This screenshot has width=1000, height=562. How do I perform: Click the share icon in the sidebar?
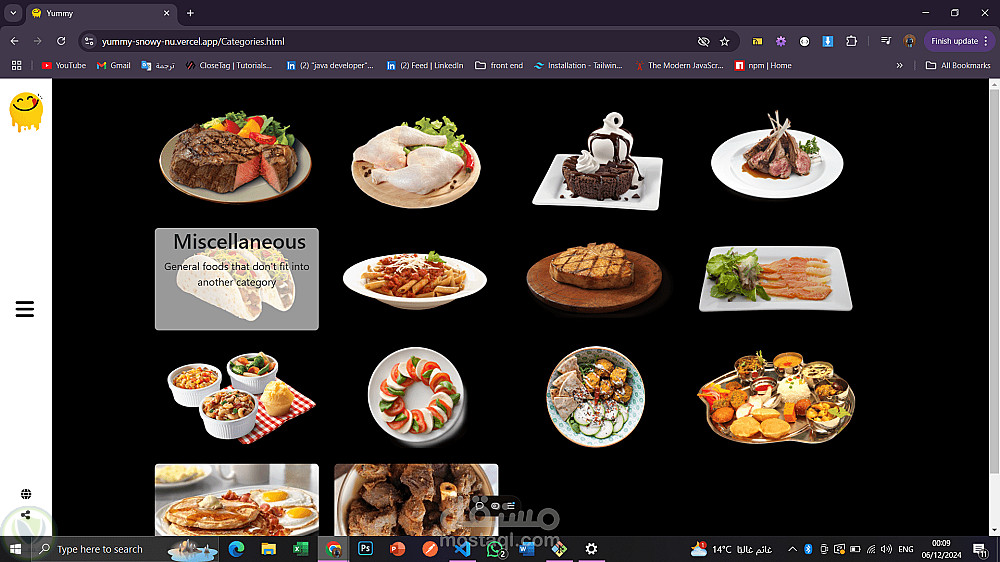pos(26,515)
